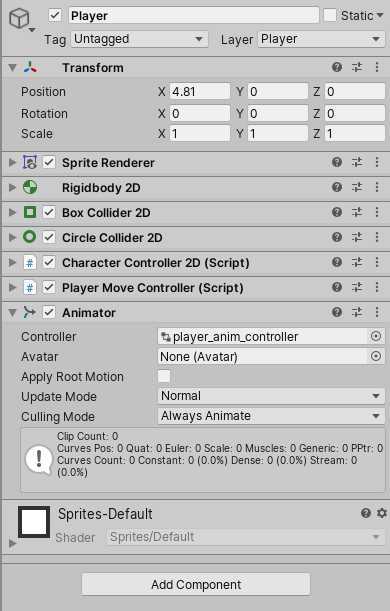
Task: Click the Animator component help icon
Action: coord(337,312)
